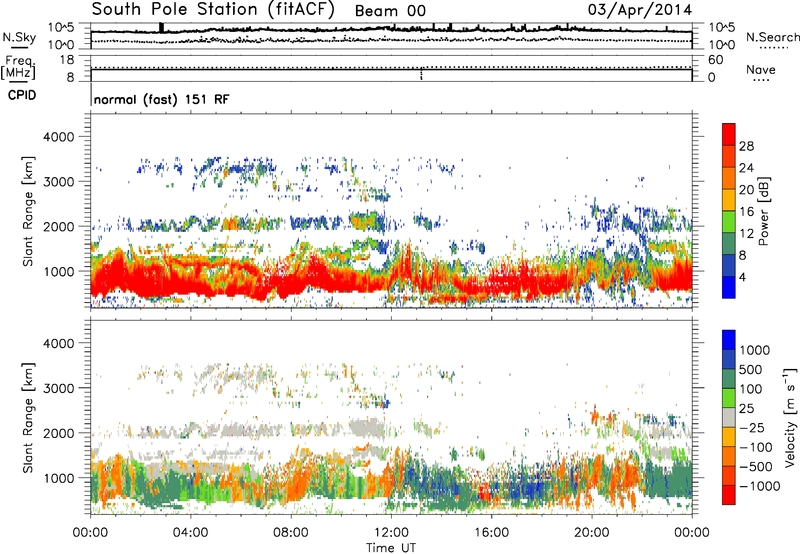Click the left '10^5' noise axis label
The height and width of the screenshot is (554, 800).
coord(61,27)
